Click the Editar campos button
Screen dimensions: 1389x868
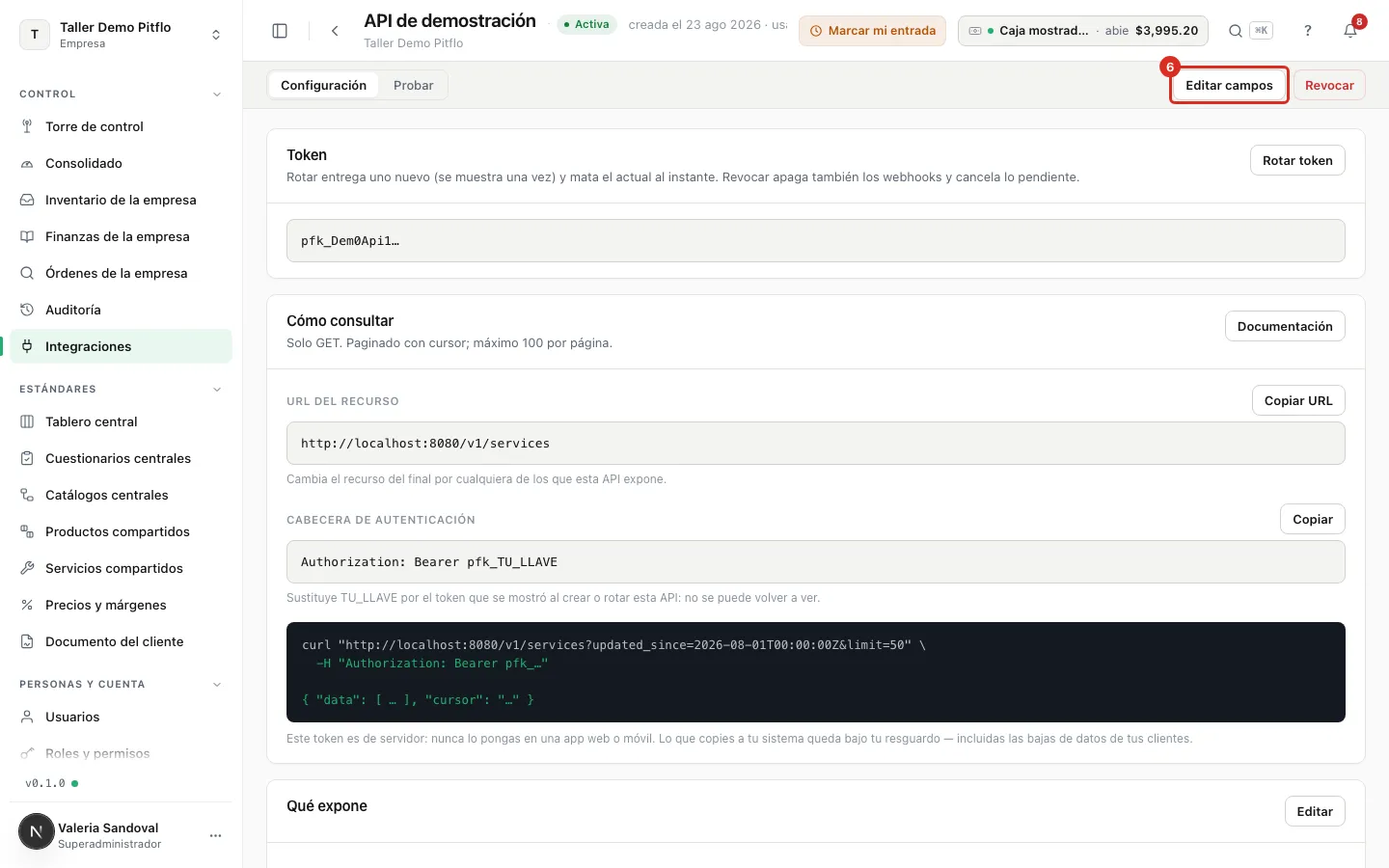coord(1229,85)
